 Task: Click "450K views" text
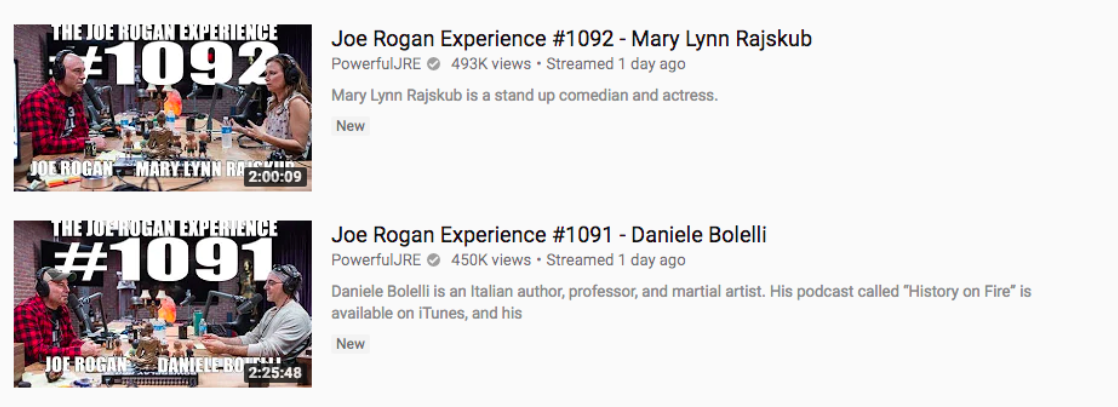(x=491, y=260)
